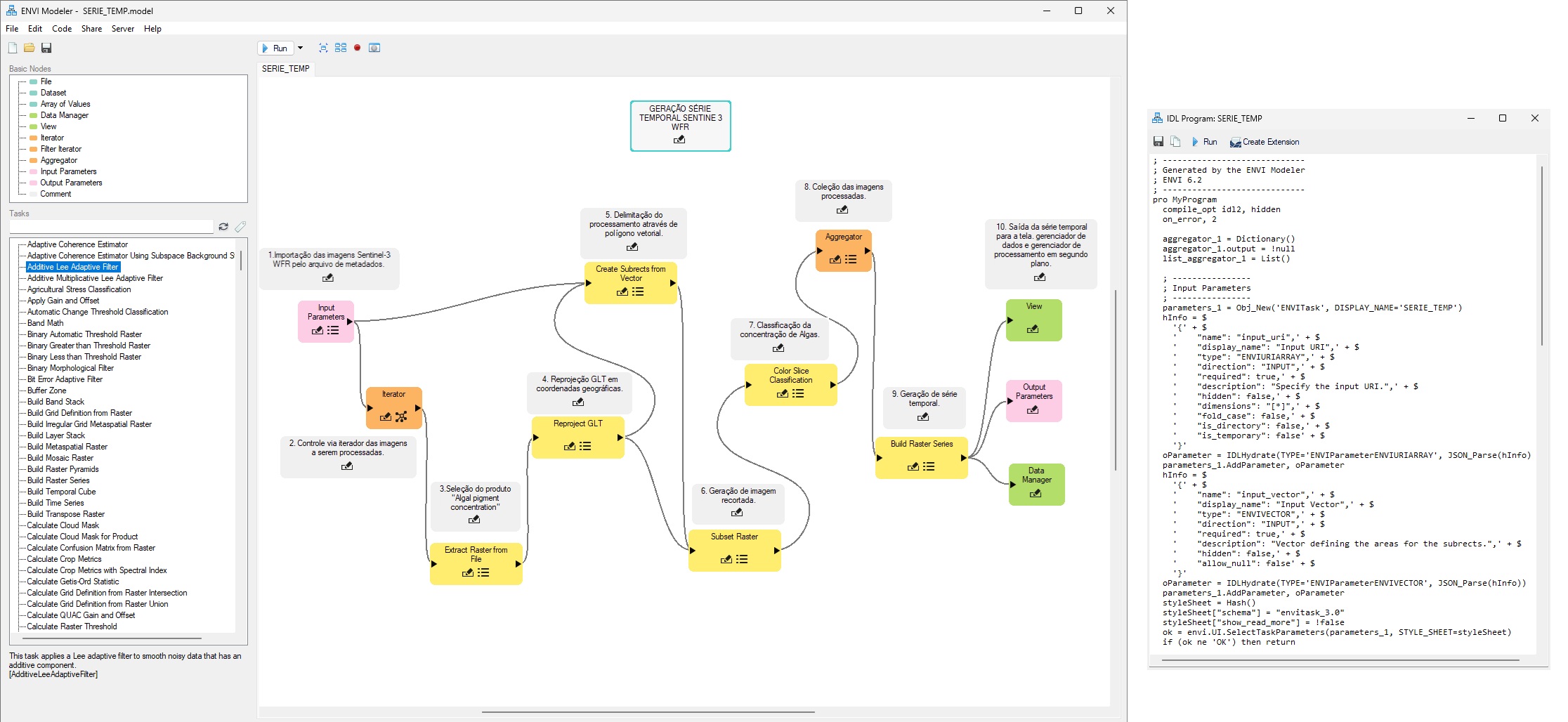The image size is (1568, 722).
Task: Open the Run button dropdown arrow
Action: pos(300,48)
